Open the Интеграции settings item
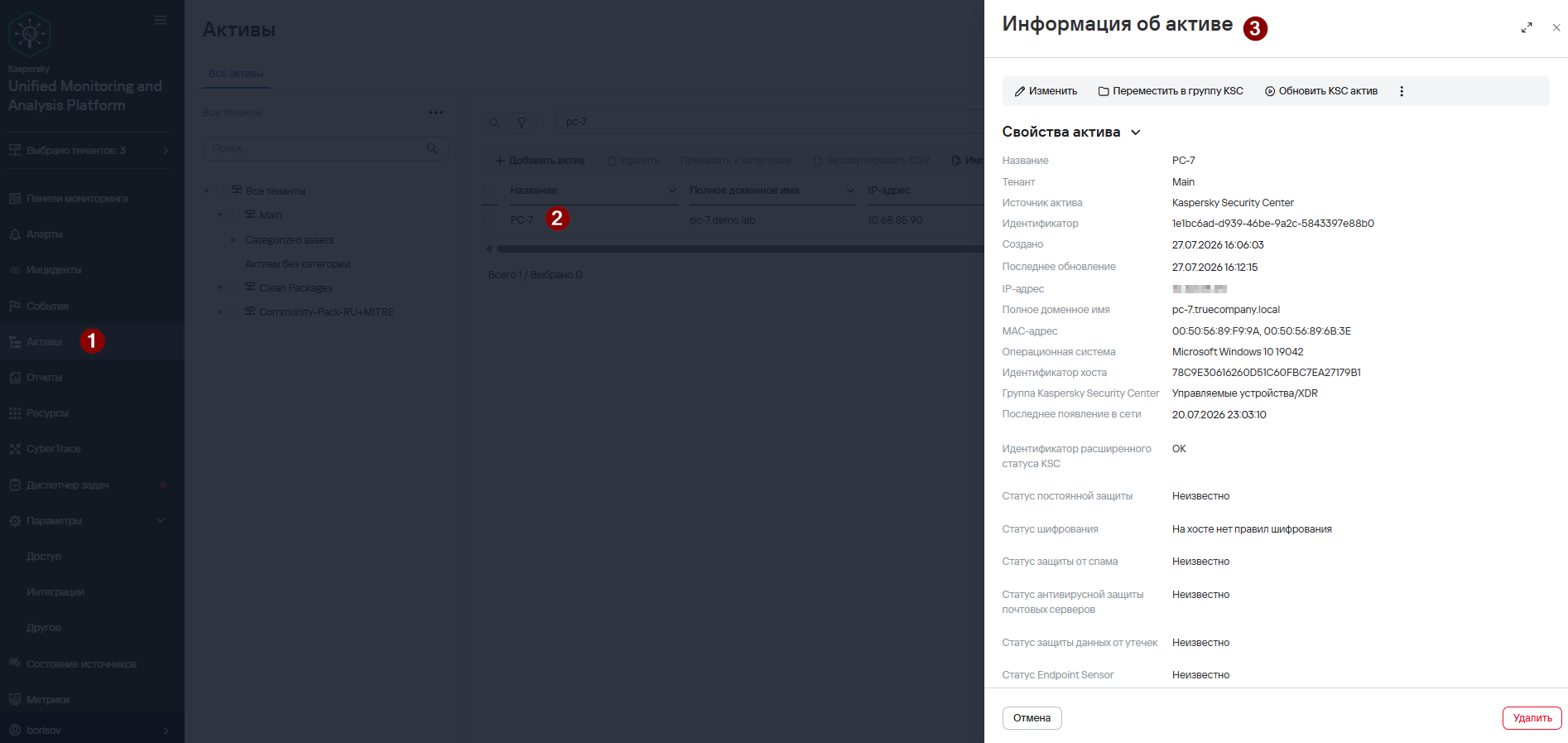The image size is (1568, 743). (55, 592)
